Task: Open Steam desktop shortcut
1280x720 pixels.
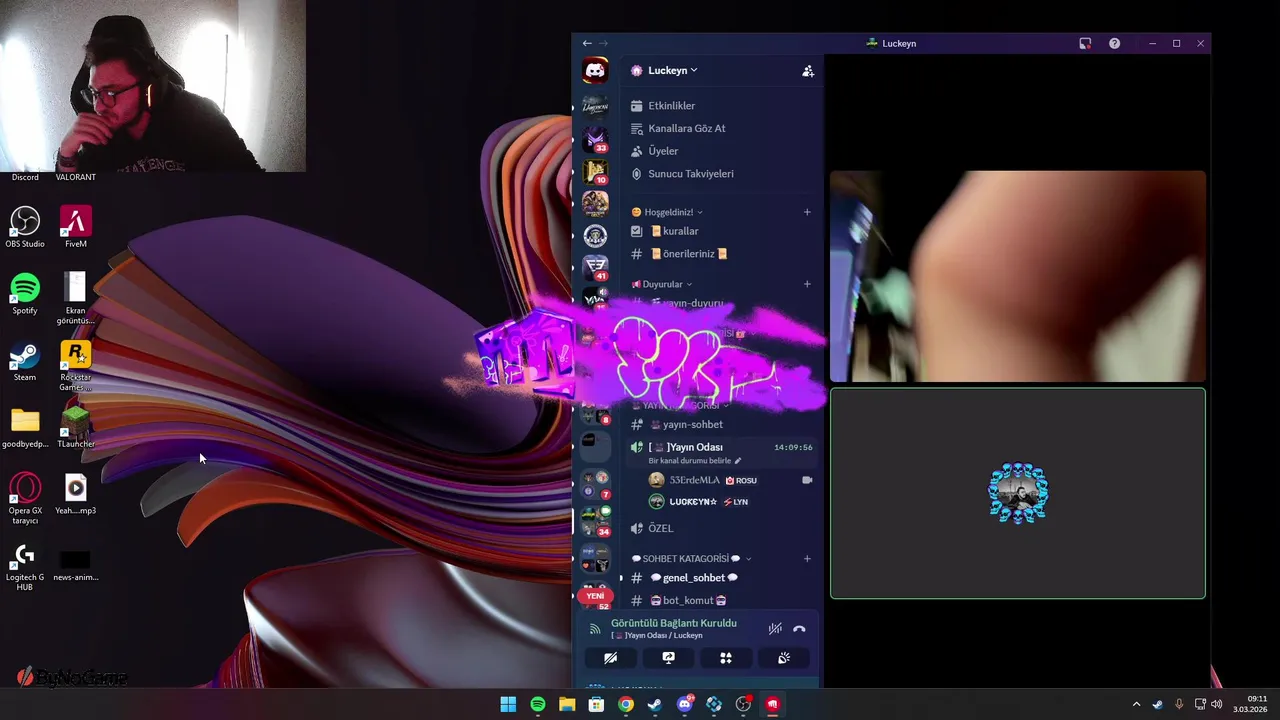Action: click(25, 361)
